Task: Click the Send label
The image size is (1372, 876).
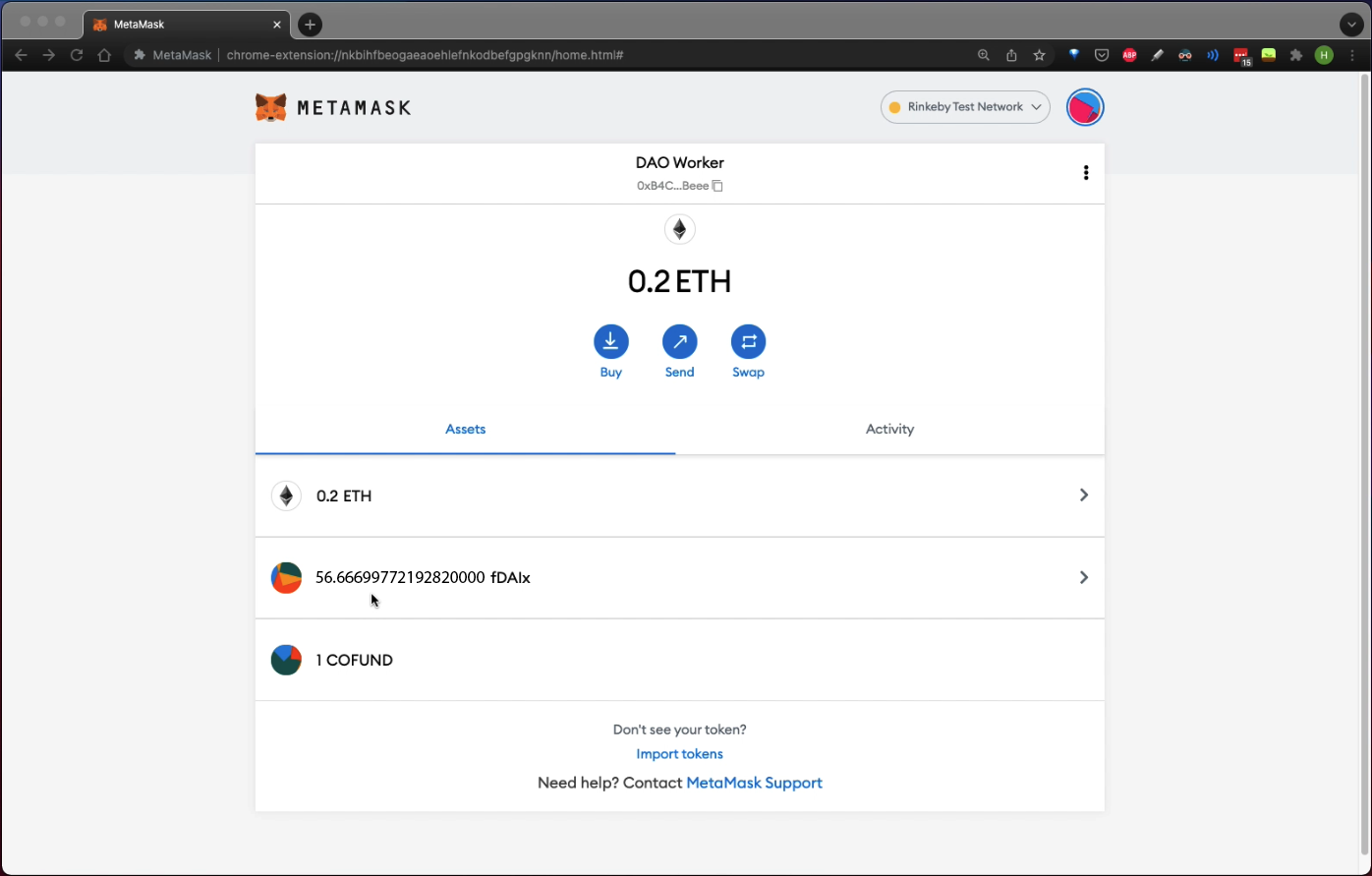Action: (680, 373)
